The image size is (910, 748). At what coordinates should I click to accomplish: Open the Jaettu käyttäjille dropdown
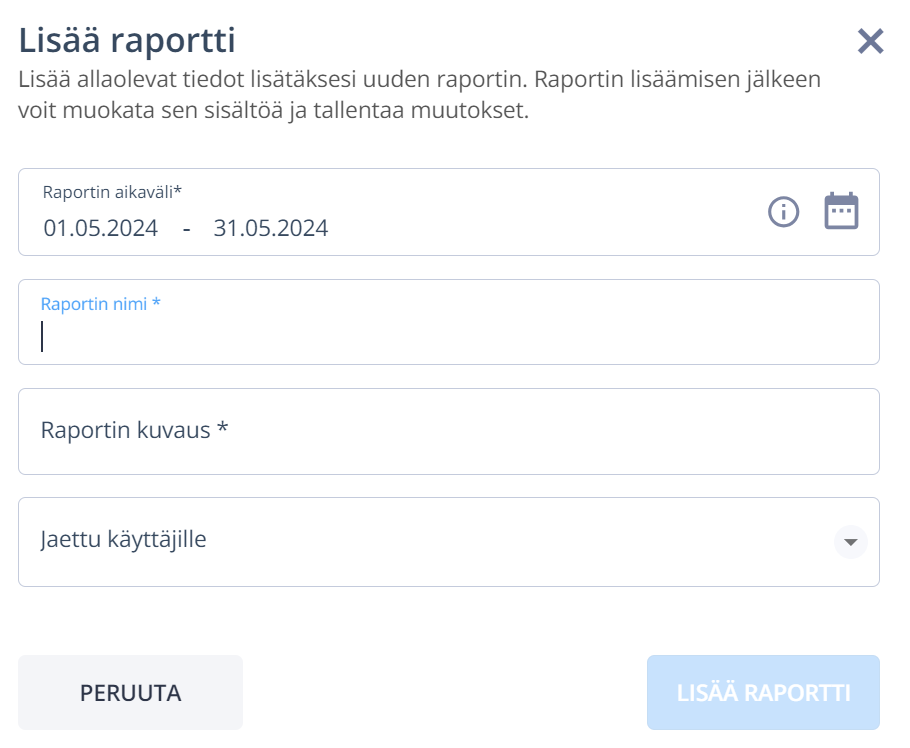pyautogui.click(x=449, y=541)
